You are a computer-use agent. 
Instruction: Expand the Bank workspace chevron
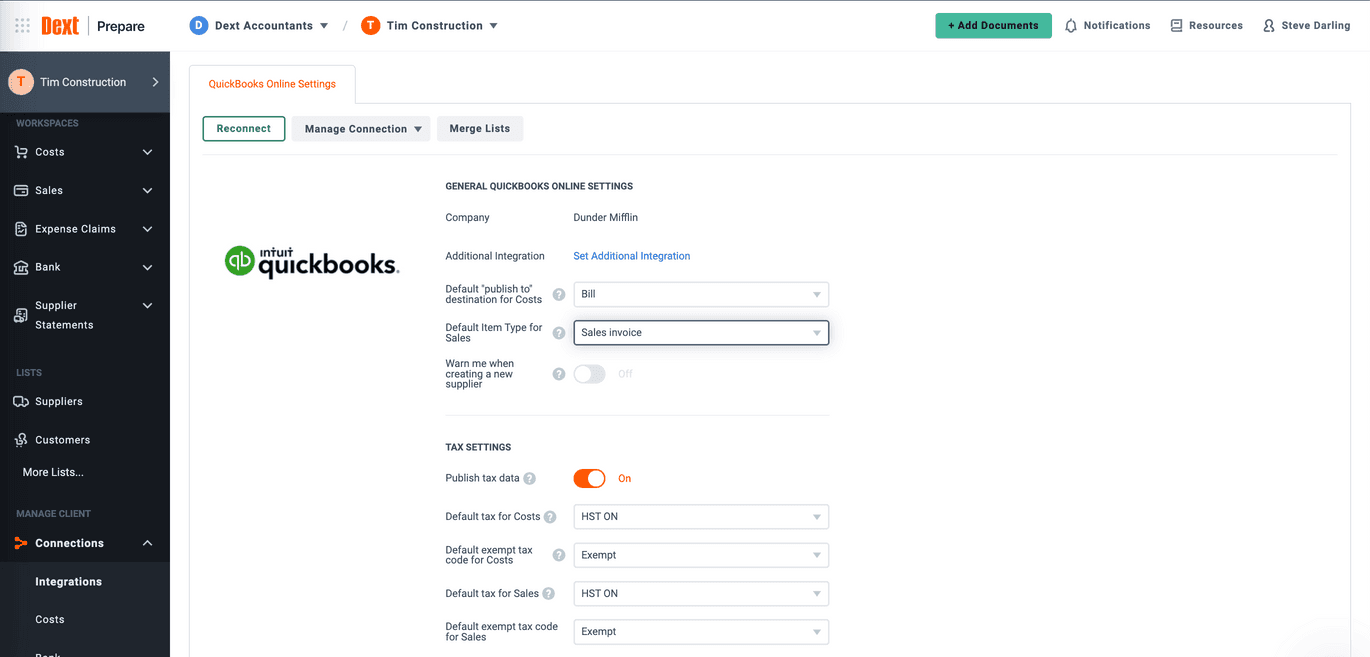click(x=148, y=267)
